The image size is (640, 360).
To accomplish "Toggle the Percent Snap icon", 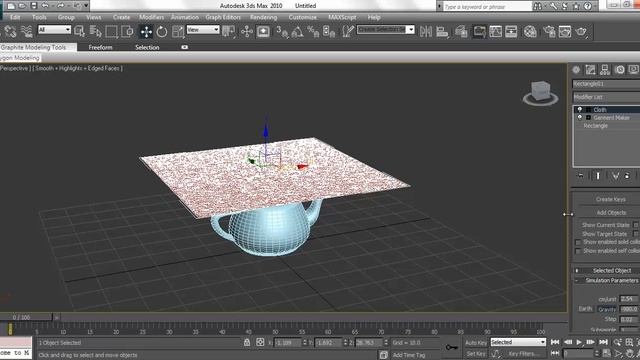I will (x=313, y=31).
